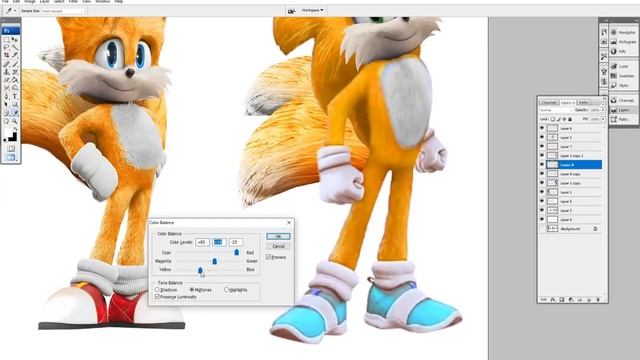
Task: Add a layer mask from Layers panel
Action: coord(562,300)
